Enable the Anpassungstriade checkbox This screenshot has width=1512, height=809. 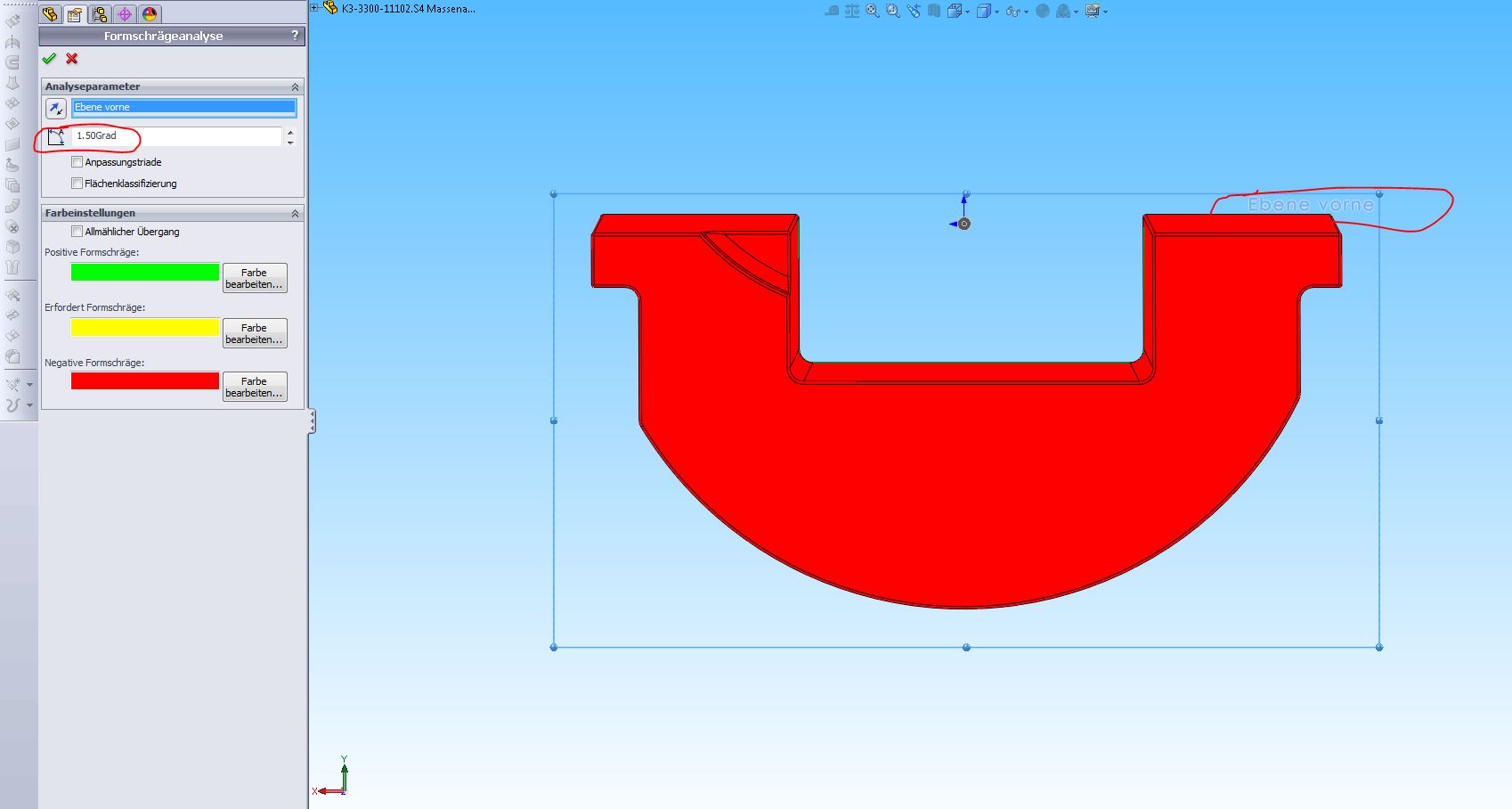click(x=77, y=162)
